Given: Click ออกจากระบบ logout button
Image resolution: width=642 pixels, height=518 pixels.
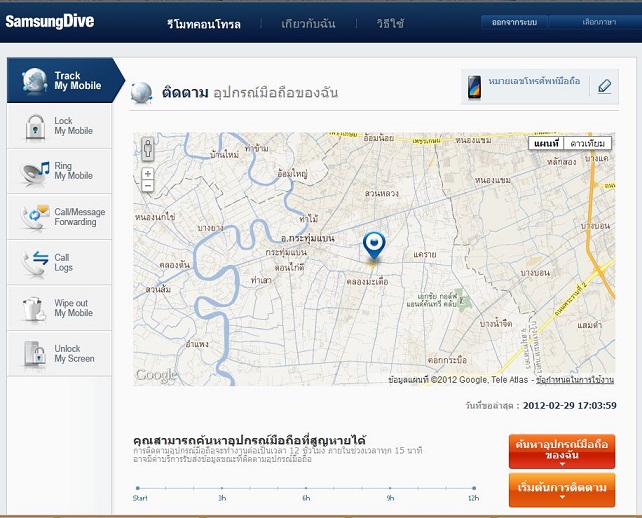Looking at the screenshot, I should [514, 22].
